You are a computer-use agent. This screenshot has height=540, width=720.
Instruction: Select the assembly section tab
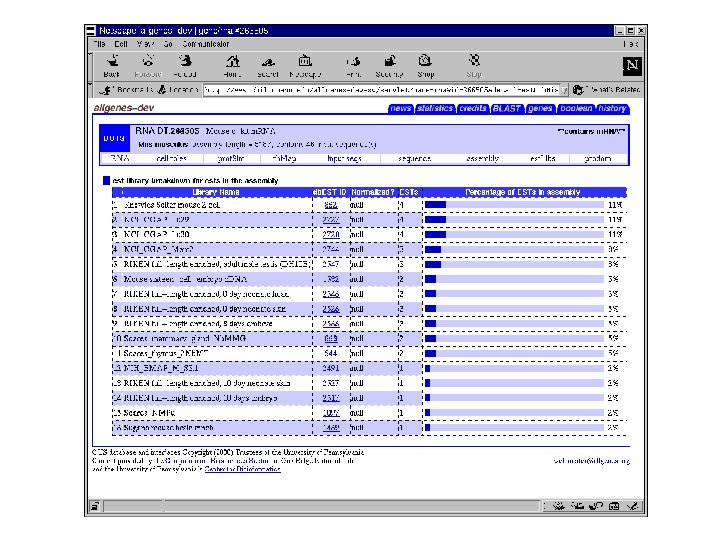pyautogui.click(x=482, y=158)
